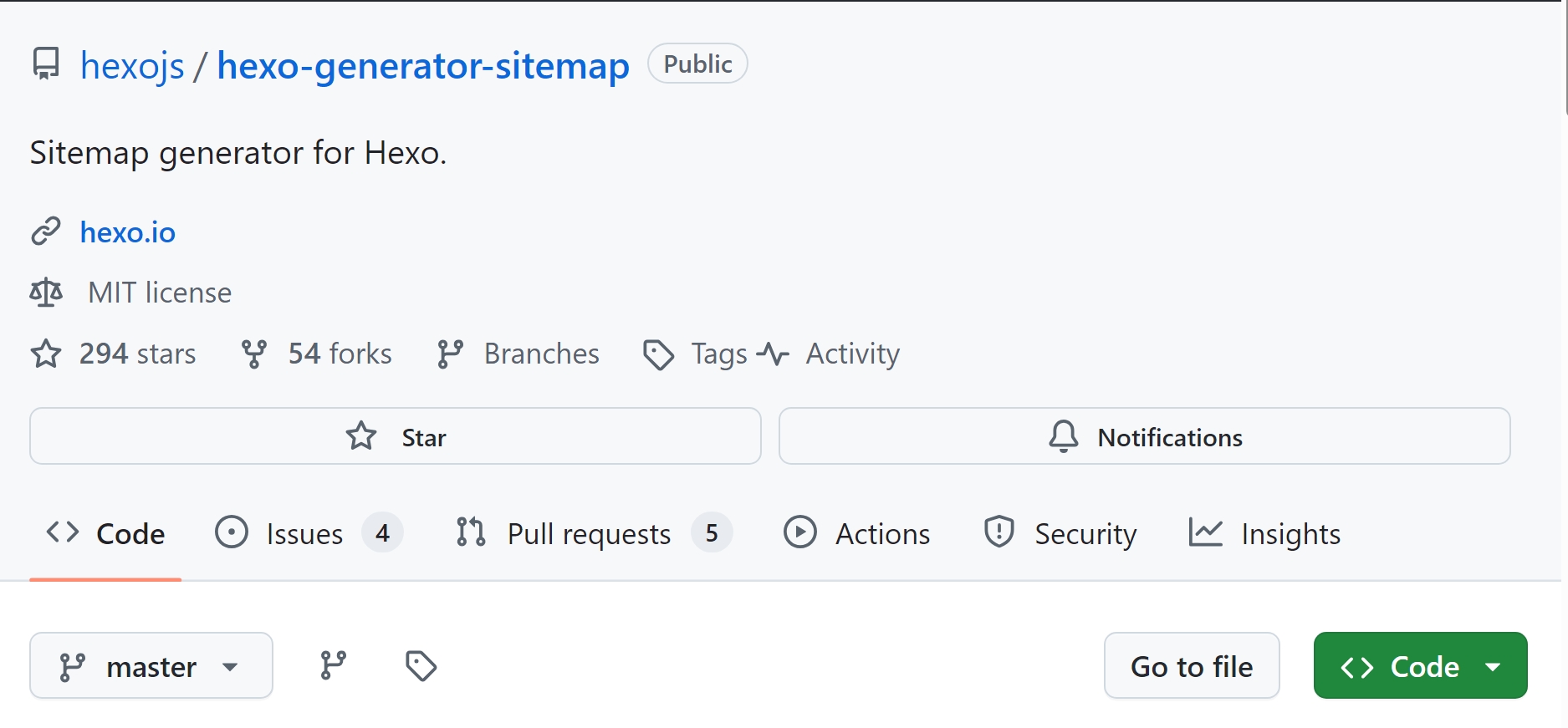Click the repository book icon
Viewport: 1568px width, 728px height.
pos(46,64)
